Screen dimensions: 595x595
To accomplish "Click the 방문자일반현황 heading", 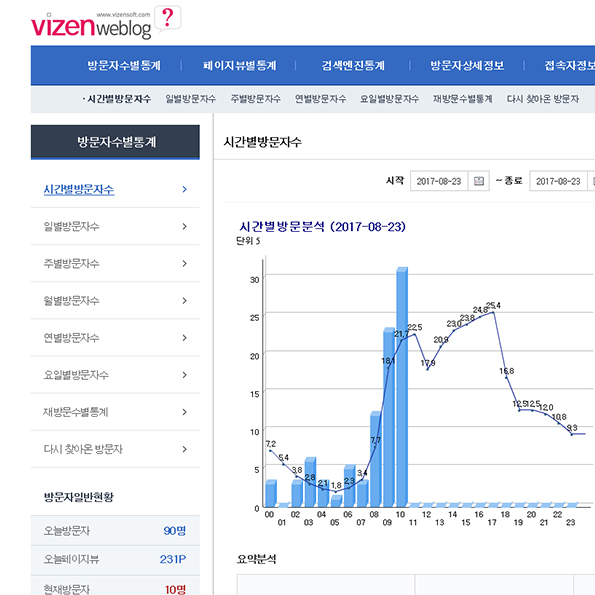I will [x=79, y=497].
